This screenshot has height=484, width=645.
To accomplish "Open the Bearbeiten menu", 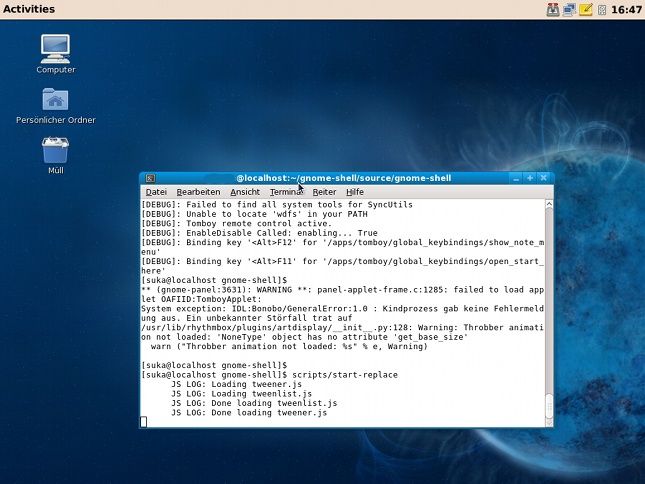I will [198, 192].
